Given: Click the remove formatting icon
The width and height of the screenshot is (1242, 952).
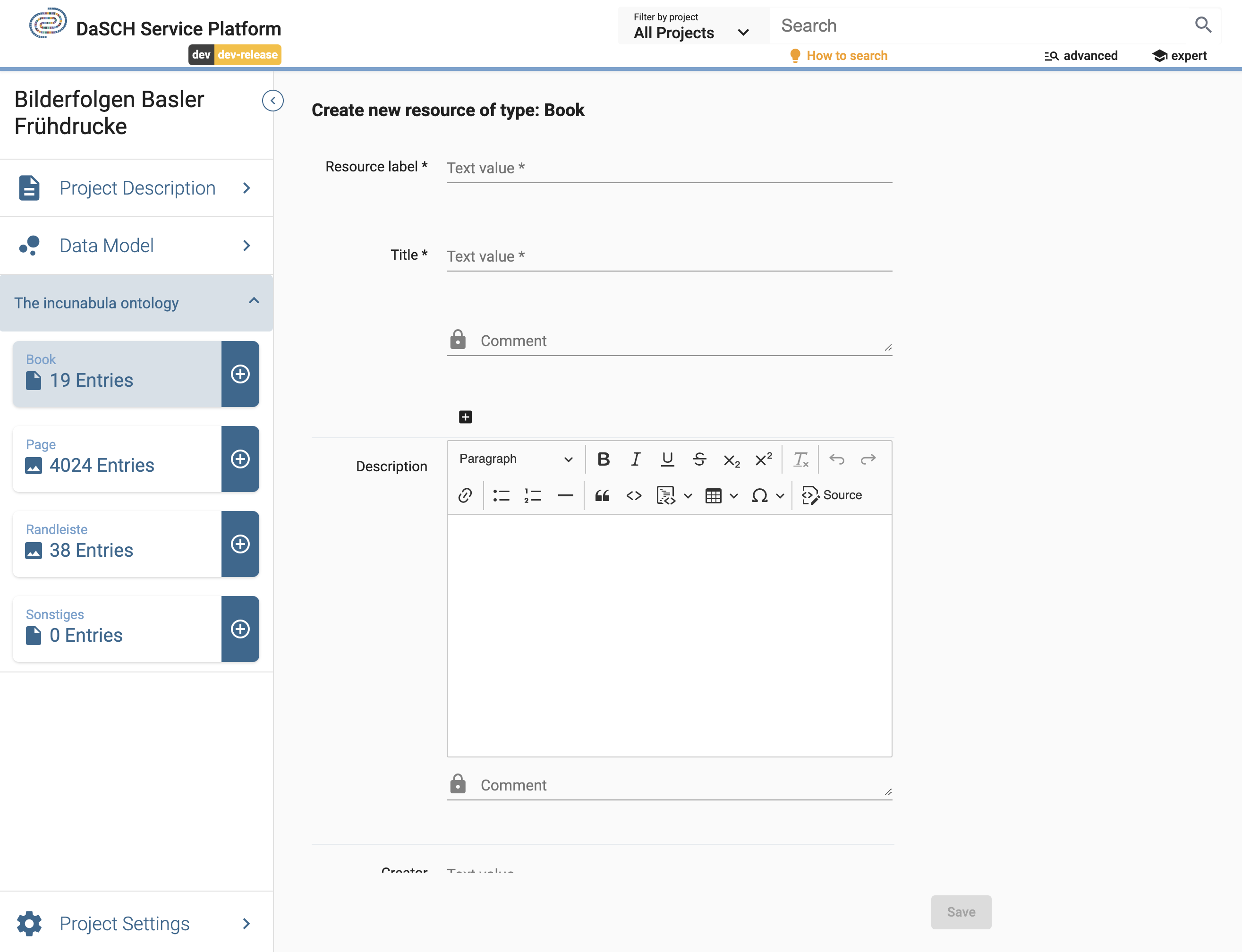Looking at the screenshot, I should (x=800, y=459).
